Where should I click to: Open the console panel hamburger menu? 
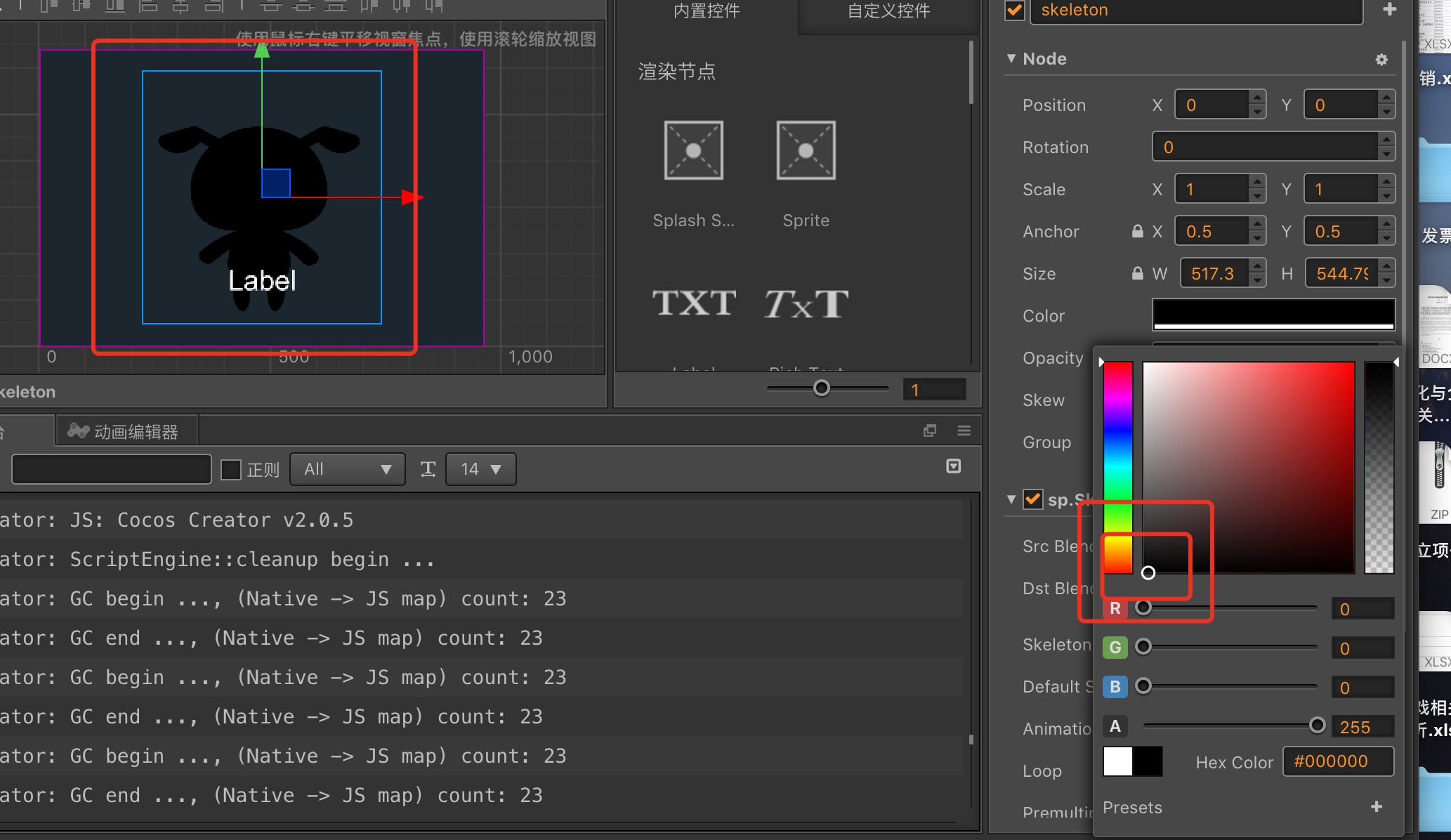[964, 431]
